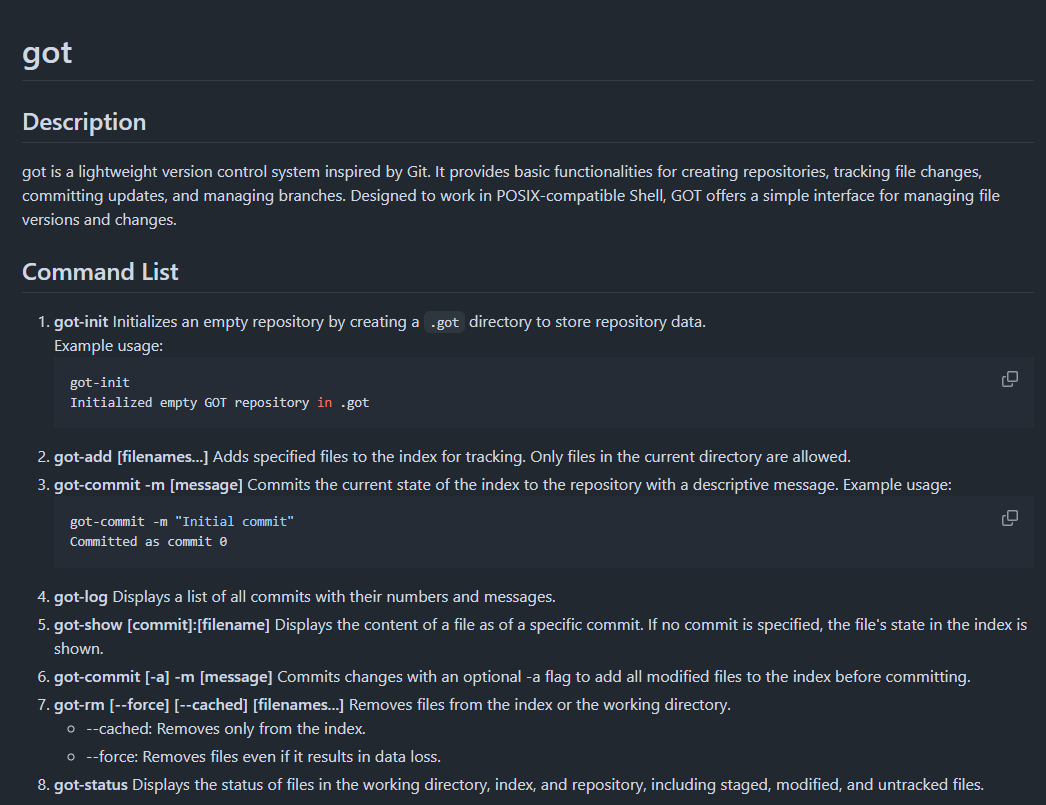Click the bold got-commit -m [message] entry

pyautogui.click(x=148, y=485)
